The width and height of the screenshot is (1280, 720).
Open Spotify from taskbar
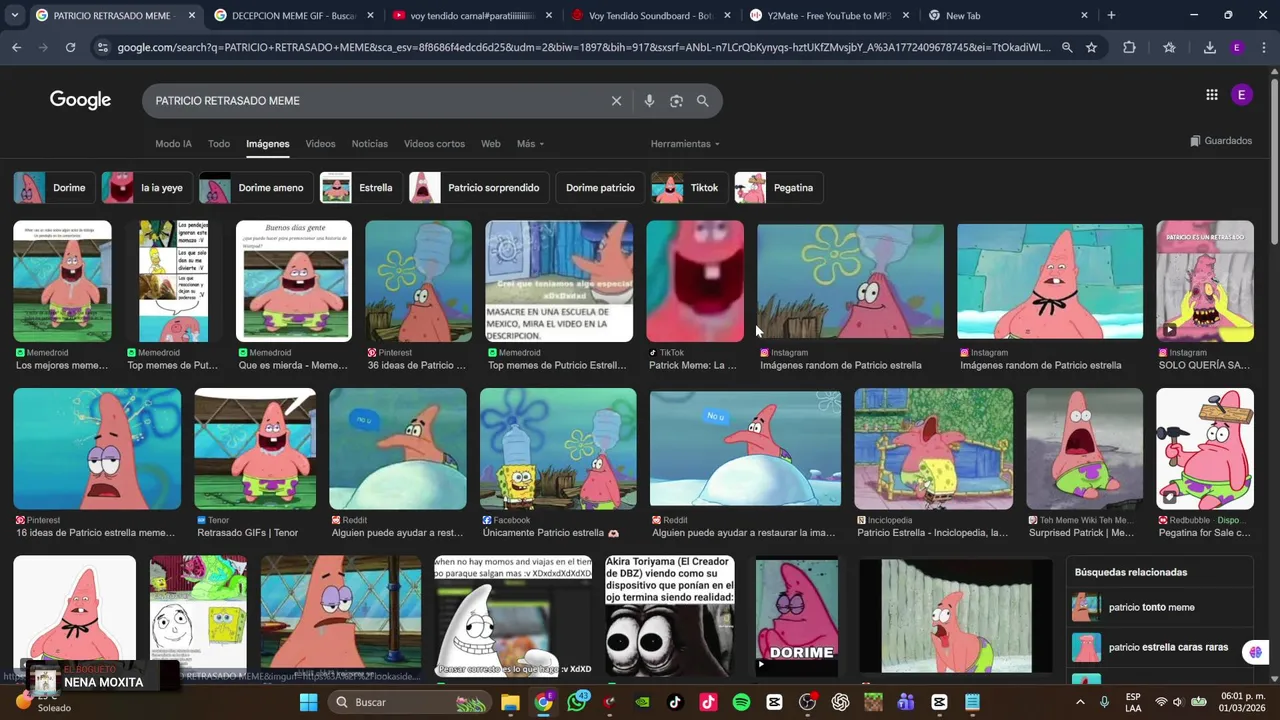pos(741,702)
